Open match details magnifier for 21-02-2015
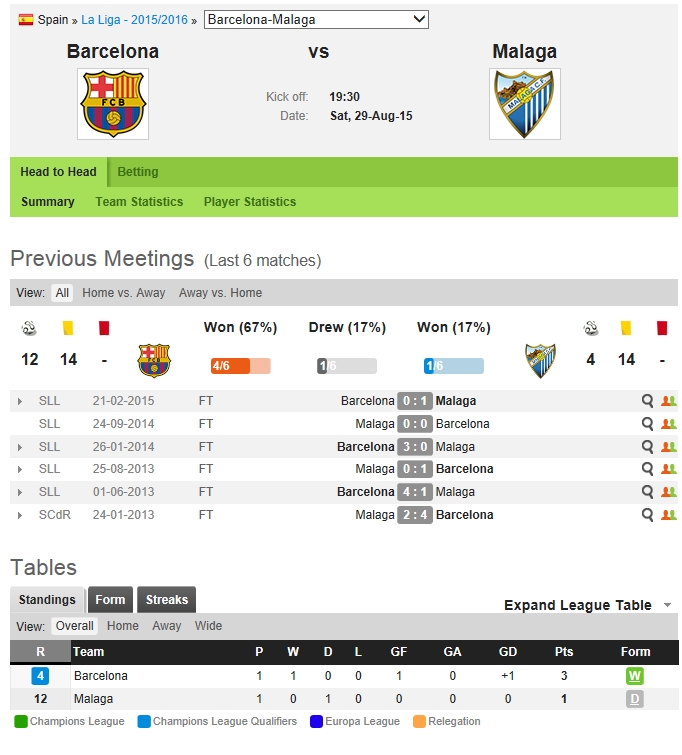The image size is (682, 755). click(x=648, y=401)
